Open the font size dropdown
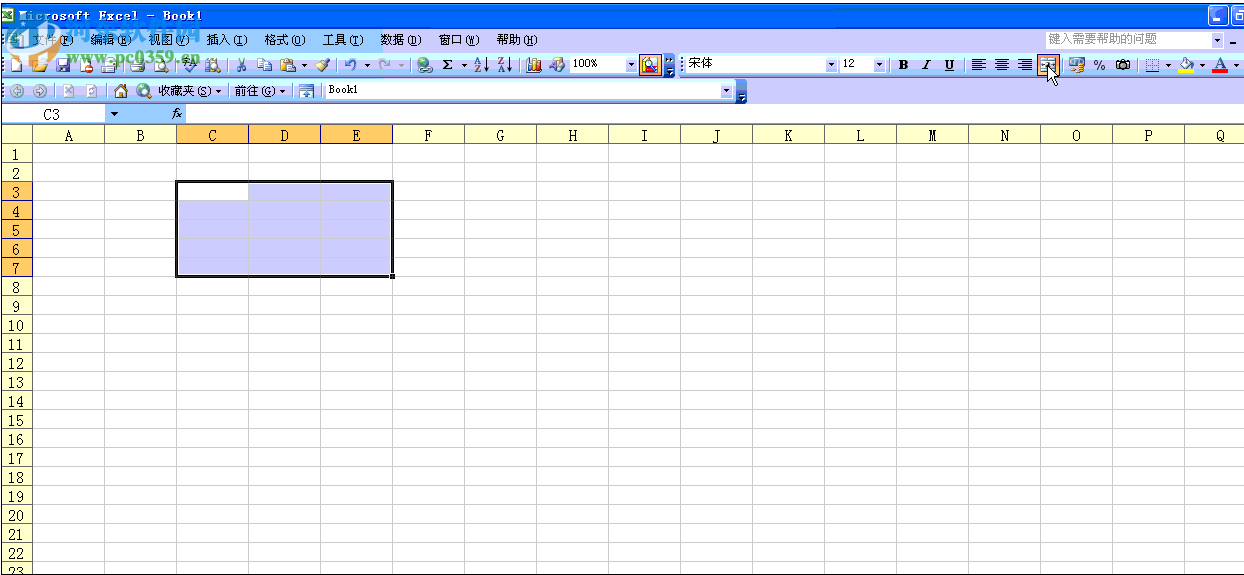This screenshot has width=1244, height=575. point(879,65)
